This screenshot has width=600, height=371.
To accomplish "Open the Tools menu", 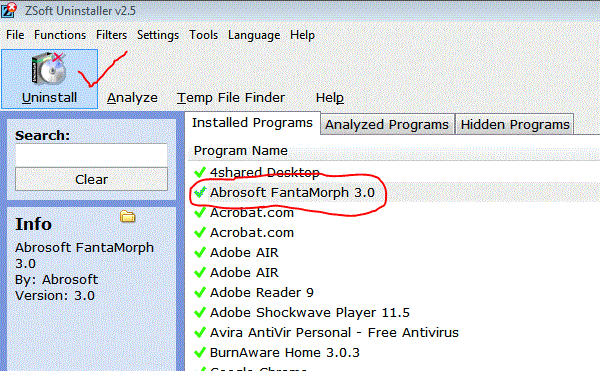I will click(x=204, y=35).
